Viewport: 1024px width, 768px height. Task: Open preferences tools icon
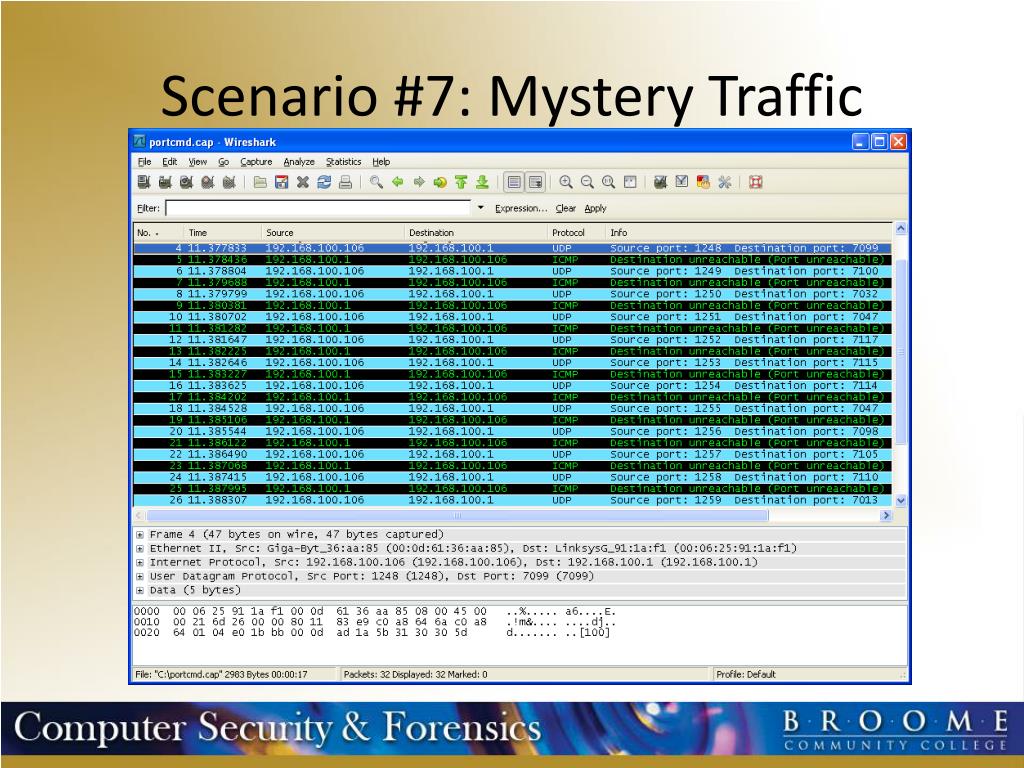pyautogui.click(x=724, y=182)
